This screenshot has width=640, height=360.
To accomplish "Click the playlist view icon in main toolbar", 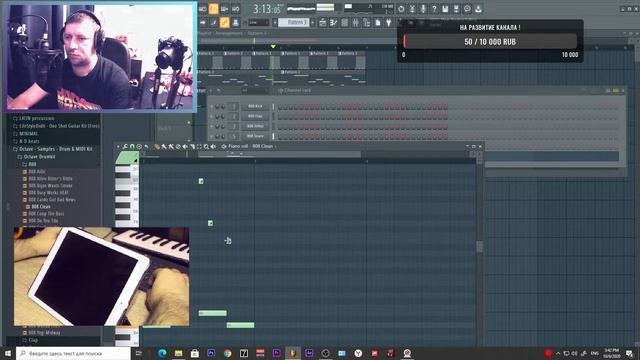I will click(x=323, y=22).
